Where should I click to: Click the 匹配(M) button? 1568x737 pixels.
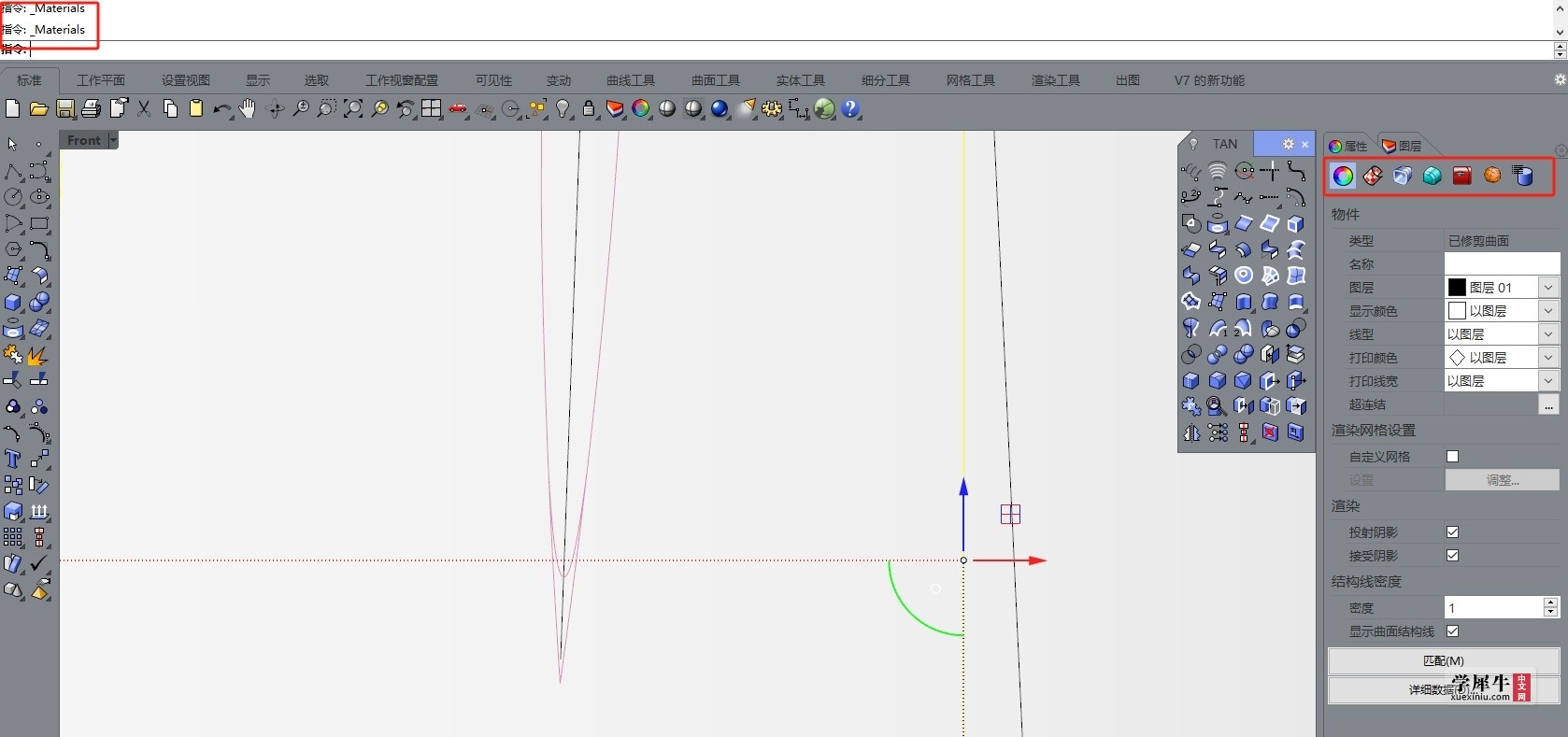(x=1444, y=660)
